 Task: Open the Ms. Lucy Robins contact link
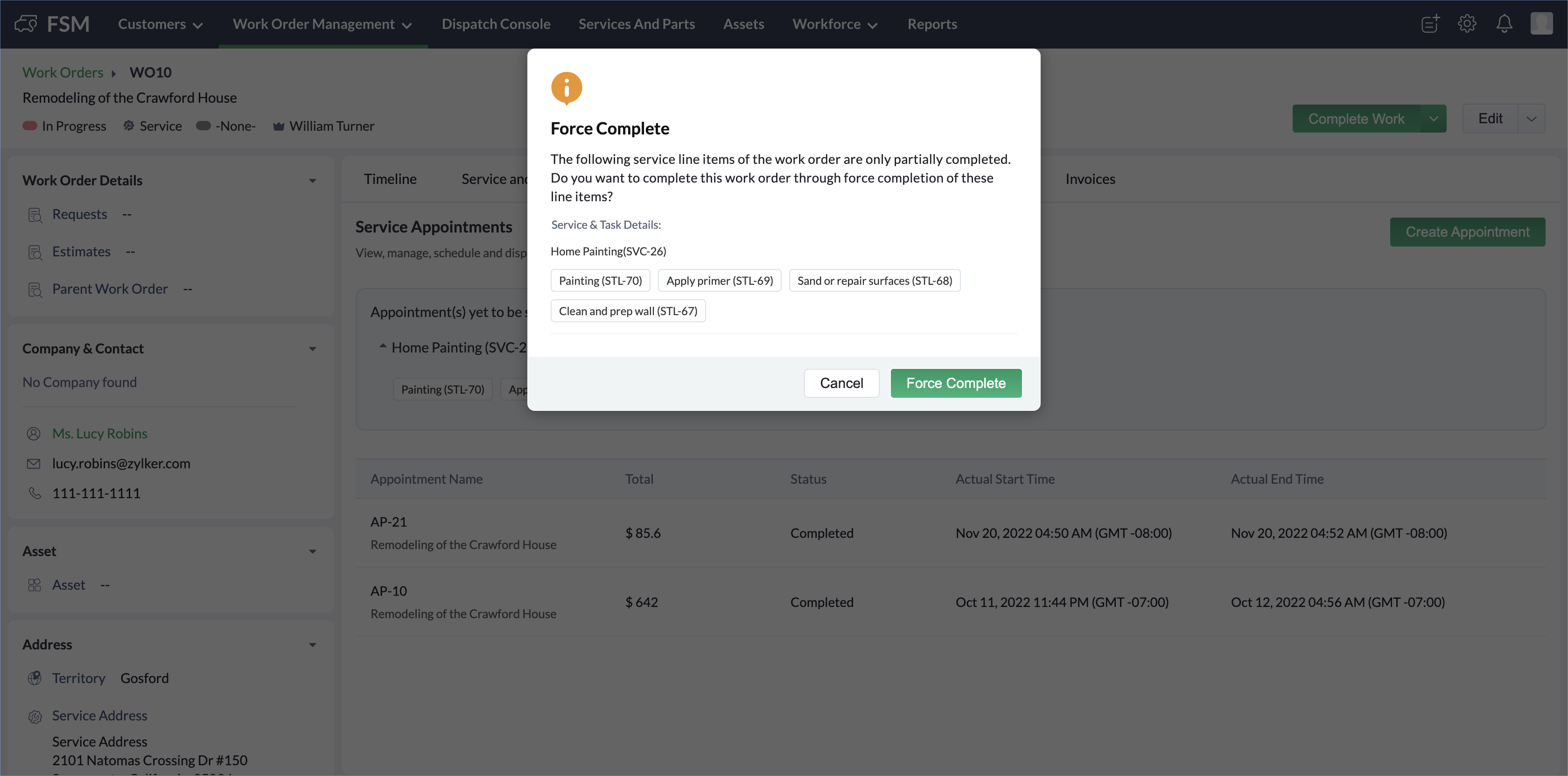pos(100,434)
